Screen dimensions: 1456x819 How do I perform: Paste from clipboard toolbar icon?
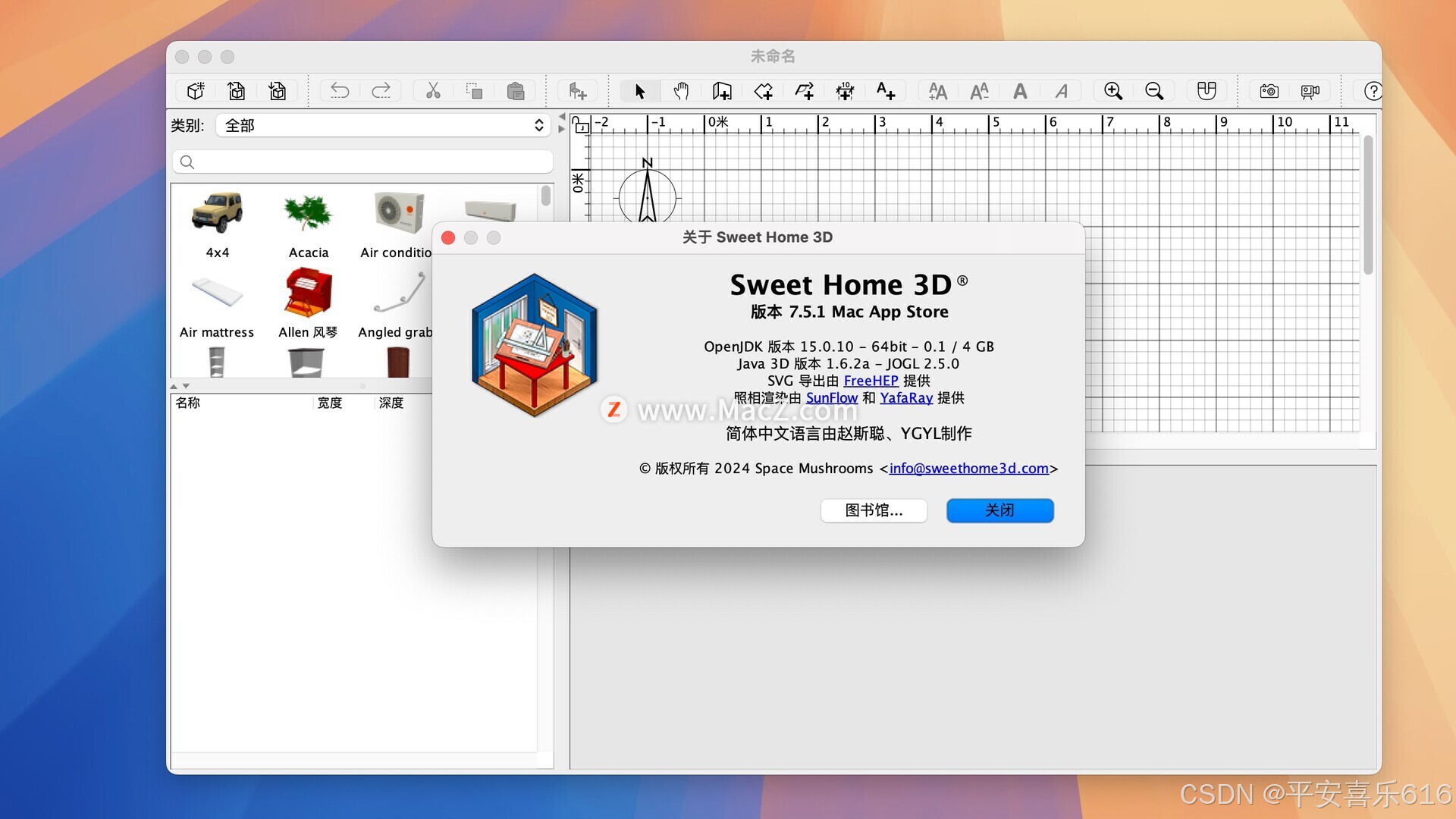pyautogui.click(x=516, y=91)
